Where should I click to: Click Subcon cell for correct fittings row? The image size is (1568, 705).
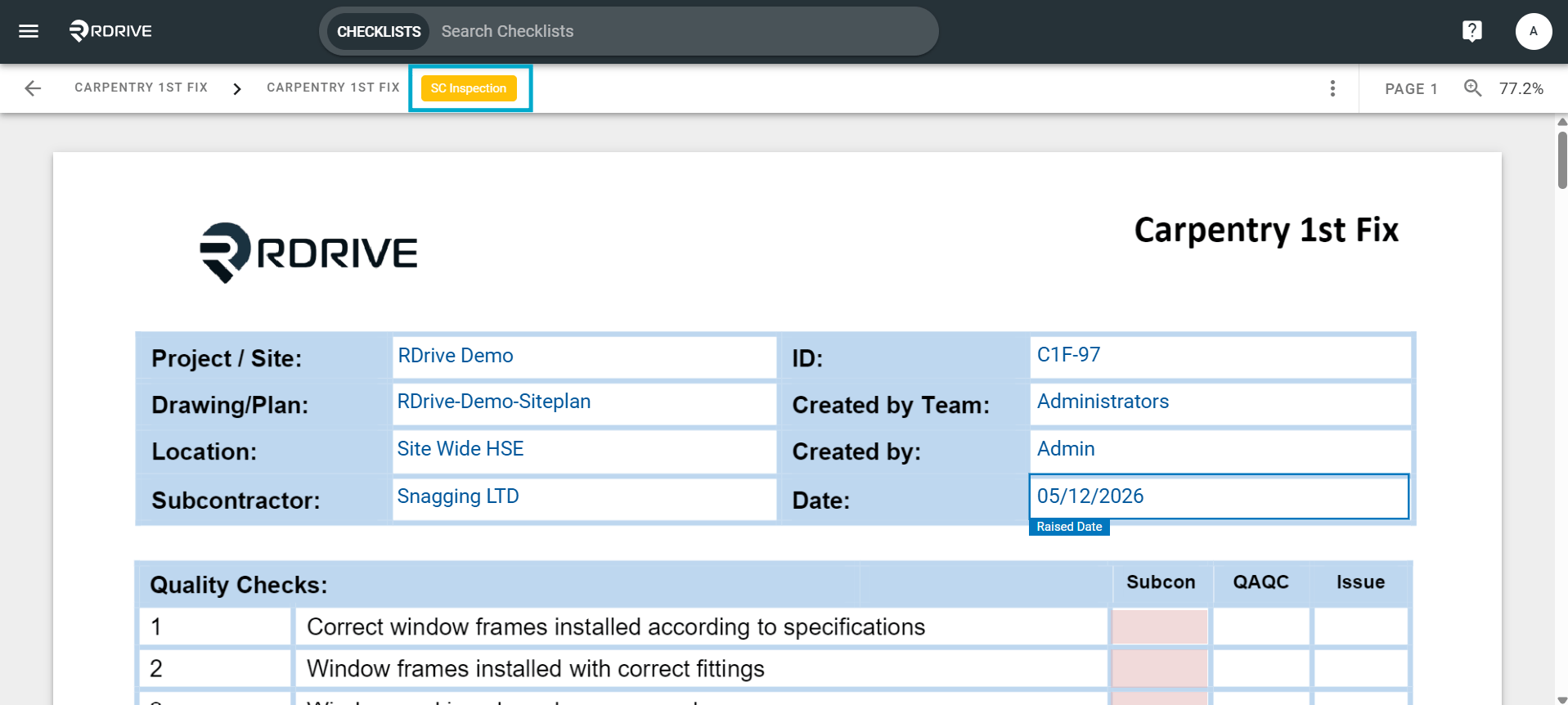point(1160,668)
